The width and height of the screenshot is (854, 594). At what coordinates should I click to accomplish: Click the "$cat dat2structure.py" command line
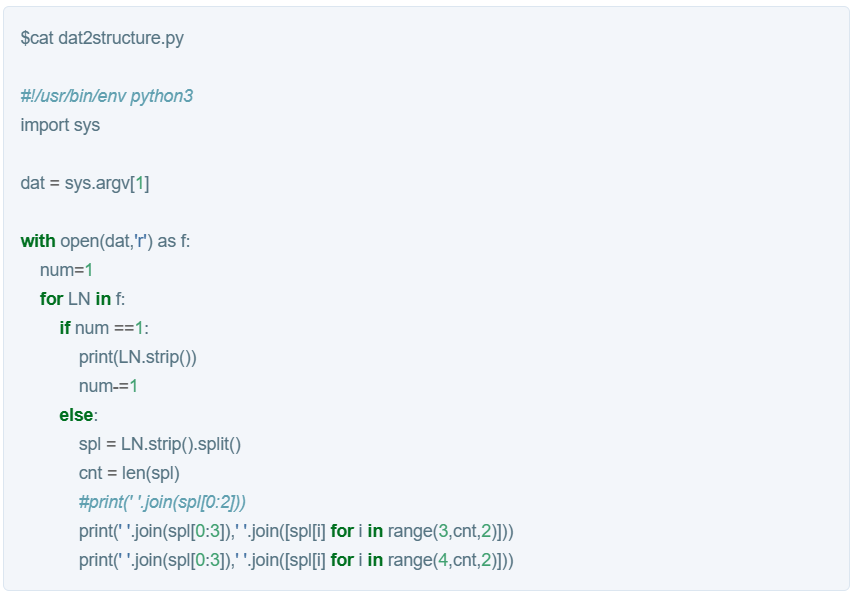pyautogui.click(x=102, y=38)
